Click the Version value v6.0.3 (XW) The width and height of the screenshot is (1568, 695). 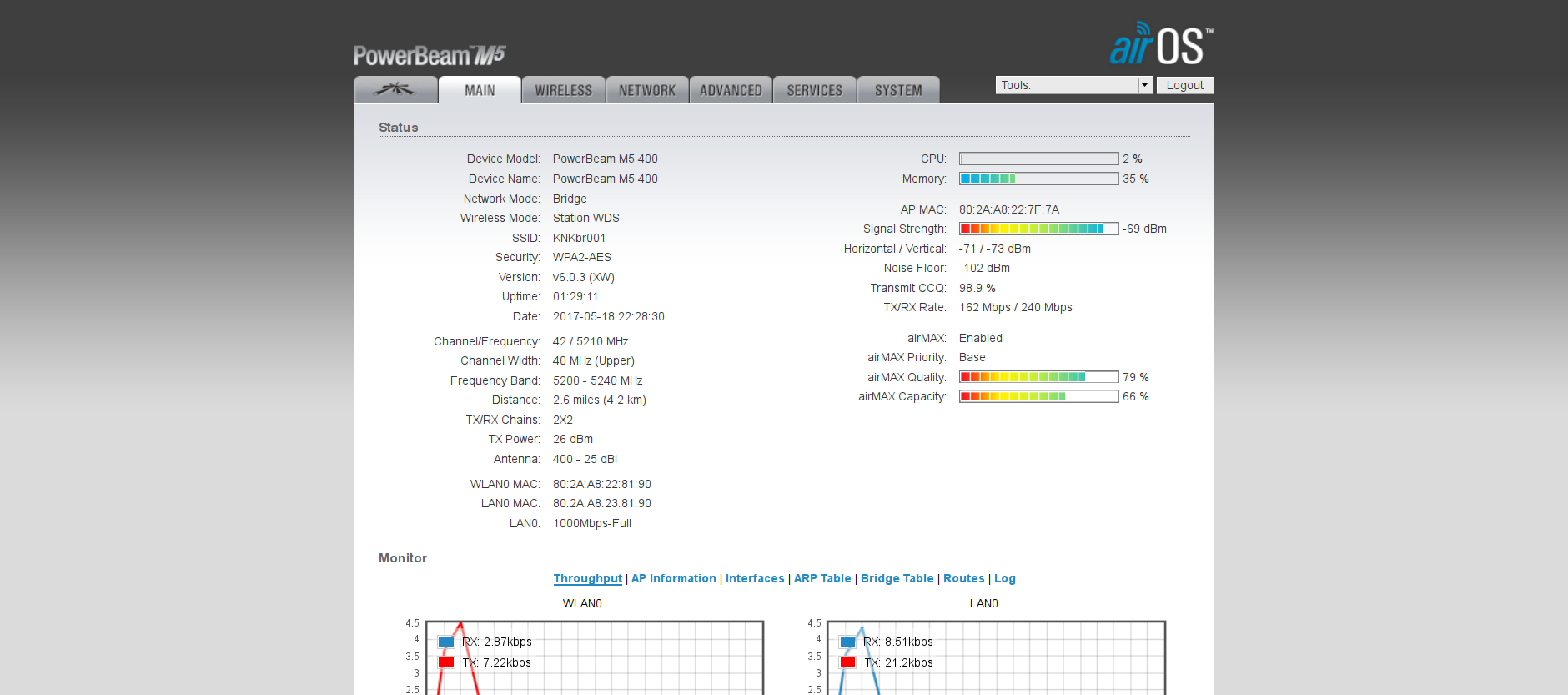coord(584,277)
